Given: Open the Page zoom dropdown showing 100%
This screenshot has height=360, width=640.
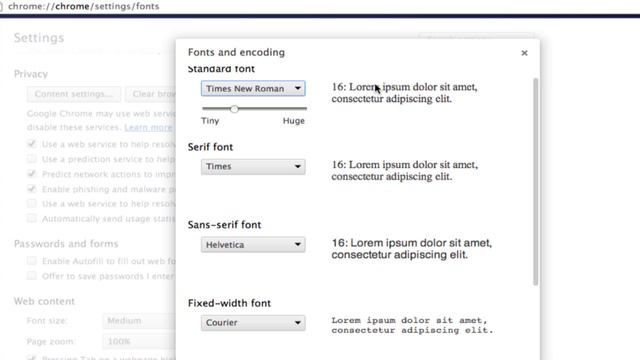Looking at the screenshot, I should click(139, 341).
